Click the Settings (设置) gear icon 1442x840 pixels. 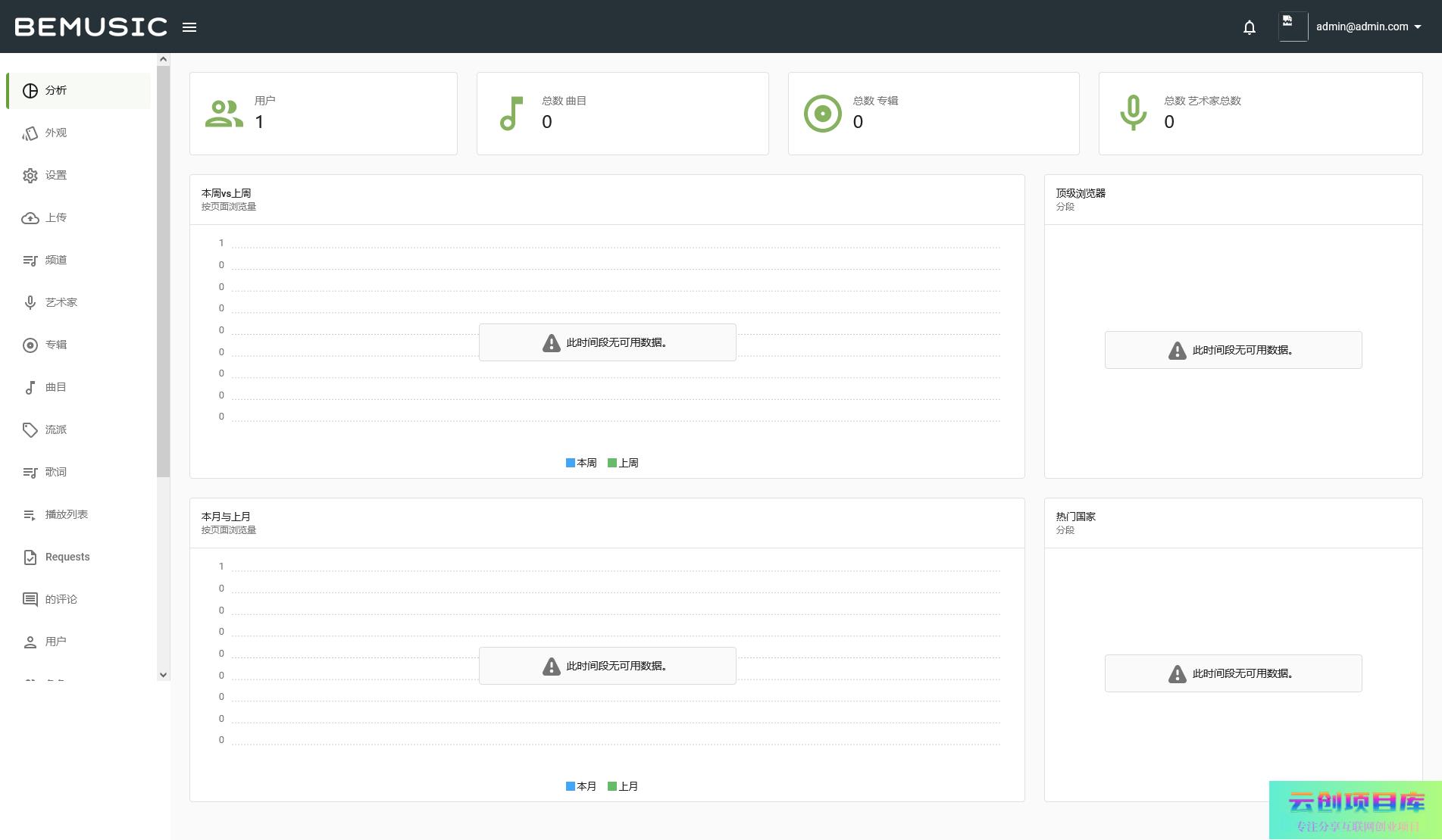tap(30, 176)
